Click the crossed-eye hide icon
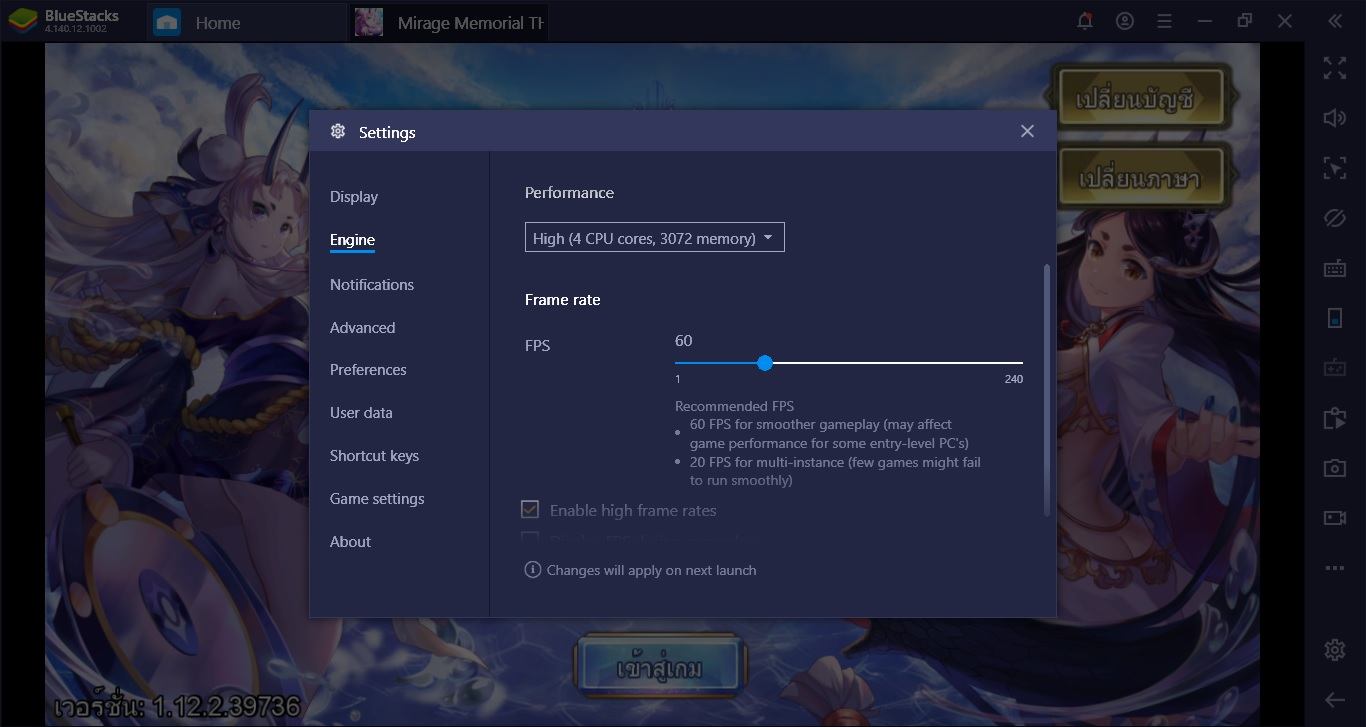The image size is (1366, 727). 1335,218
